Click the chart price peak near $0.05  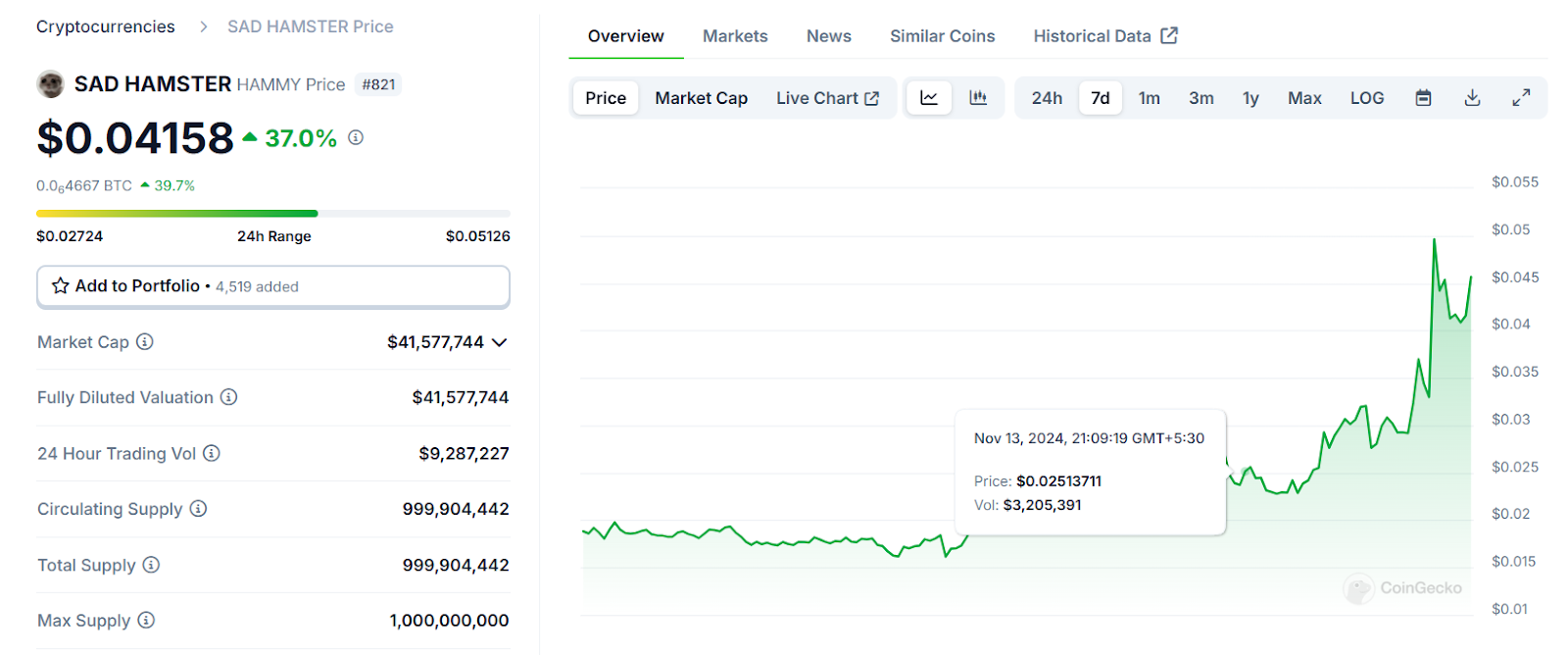click(1435, 240)
